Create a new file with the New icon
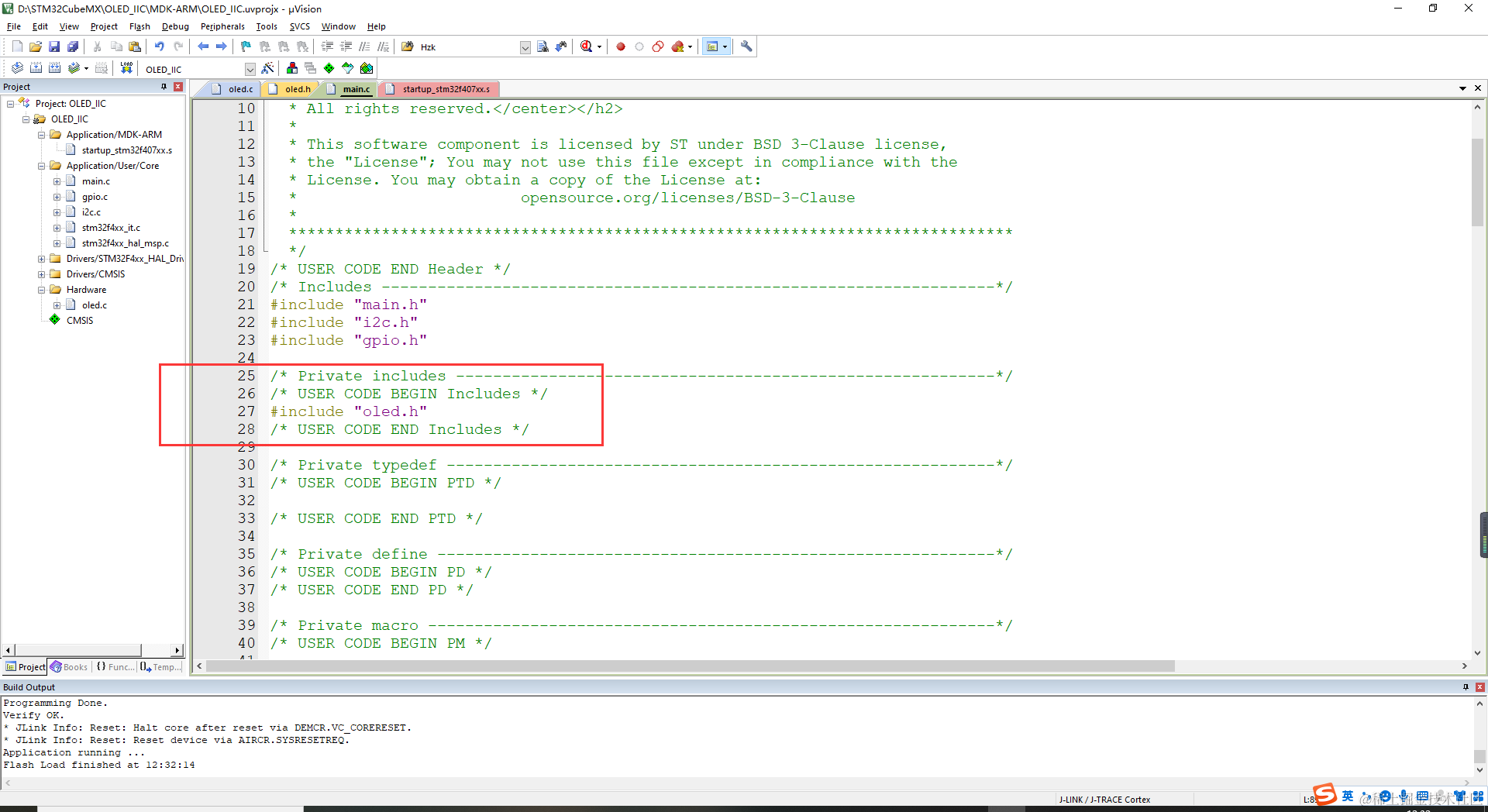 [x=17, y=46]
